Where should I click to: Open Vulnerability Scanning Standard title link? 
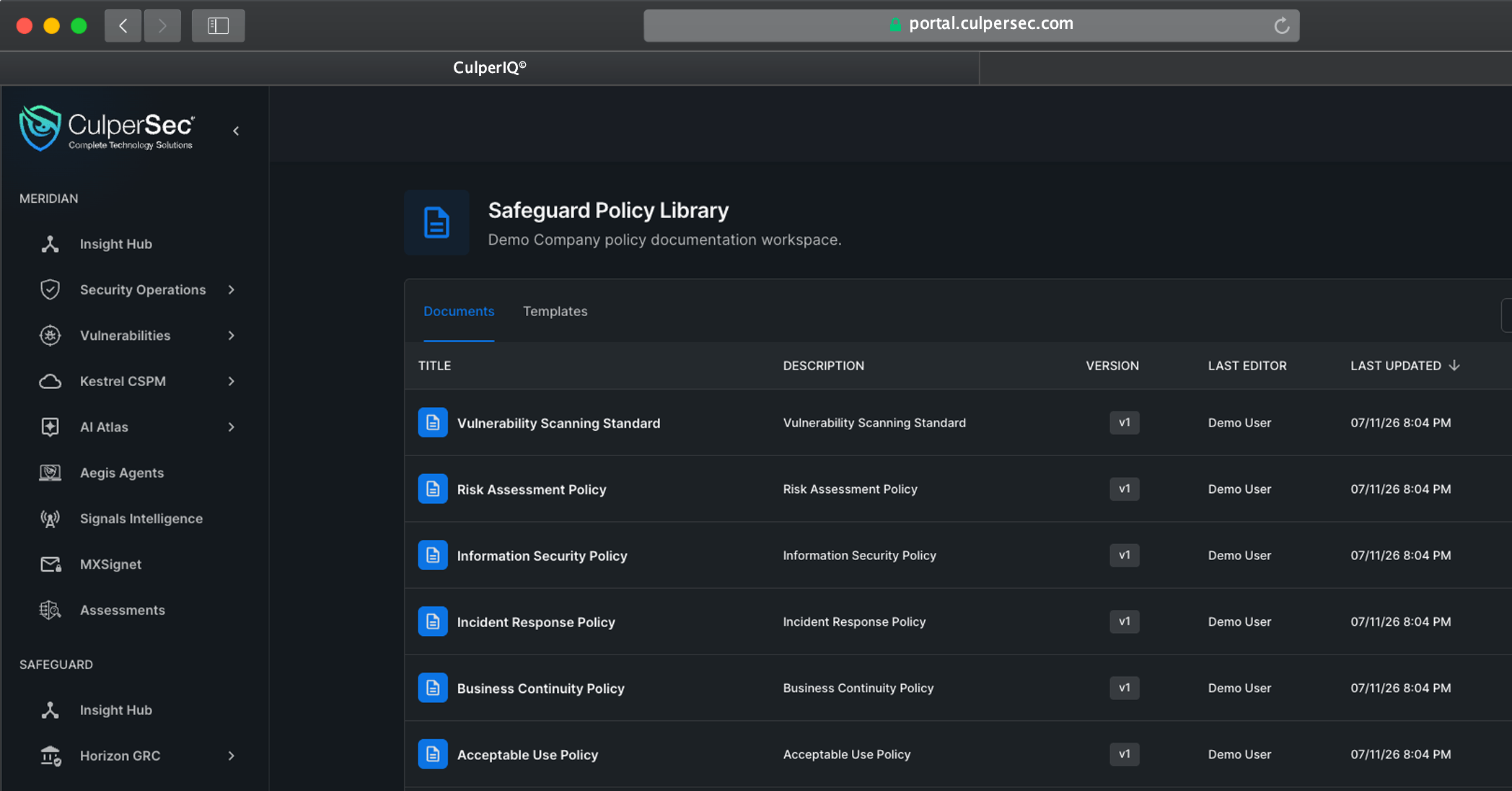(x=558, y=423)
